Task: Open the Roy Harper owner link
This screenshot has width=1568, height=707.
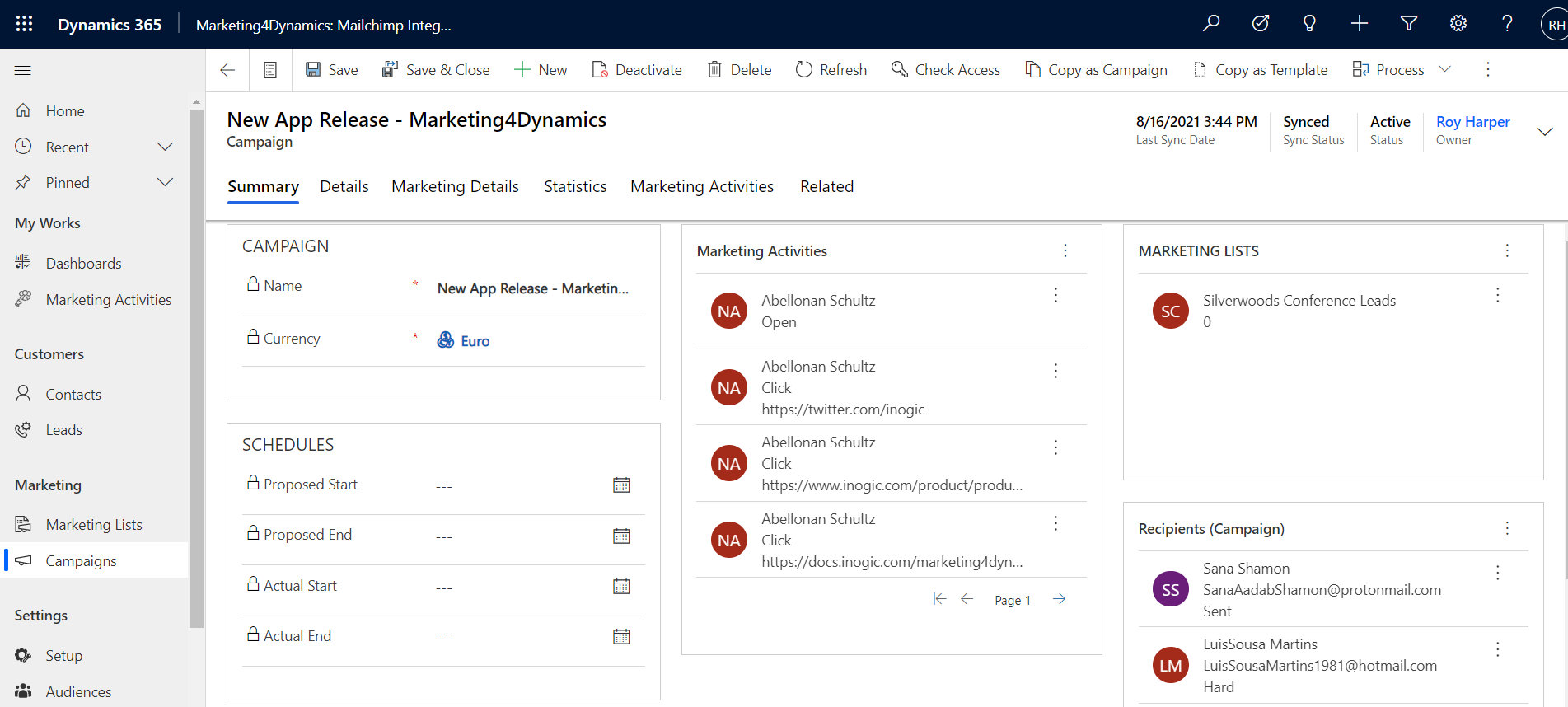Action: (x=1472, y=122)
